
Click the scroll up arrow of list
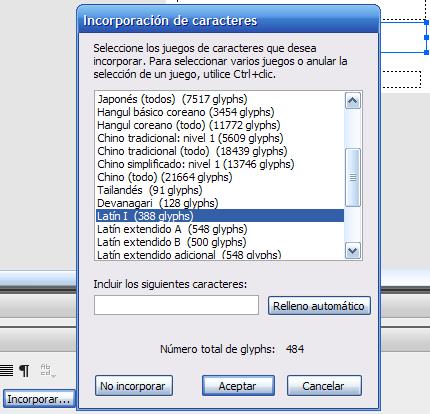point(353,101)
